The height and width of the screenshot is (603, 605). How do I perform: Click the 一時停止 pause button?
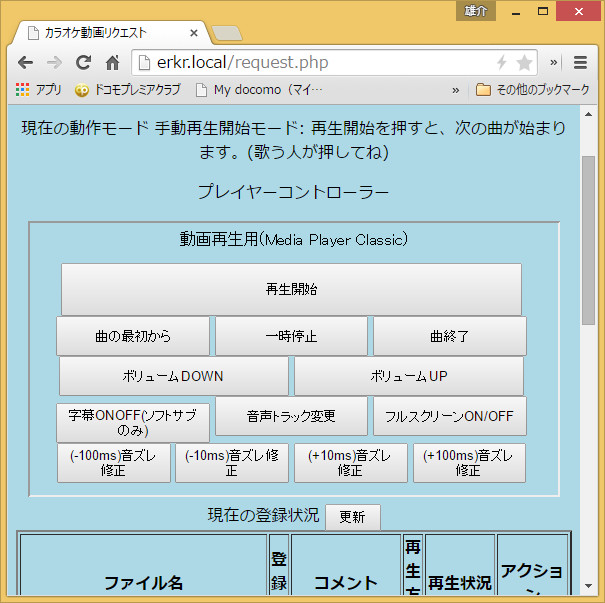pos(291,336)
